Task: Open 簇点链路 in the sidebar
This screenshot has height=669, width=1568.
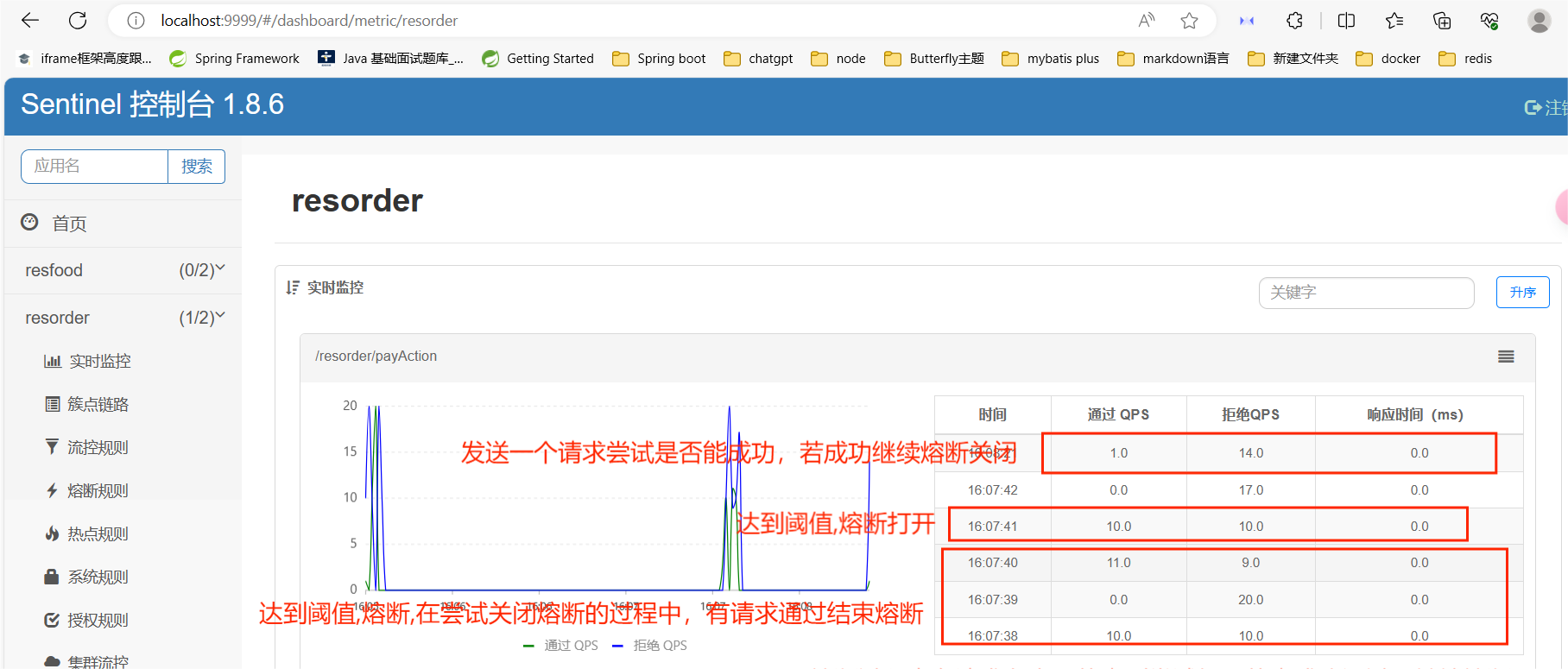Action: [98, 405]
